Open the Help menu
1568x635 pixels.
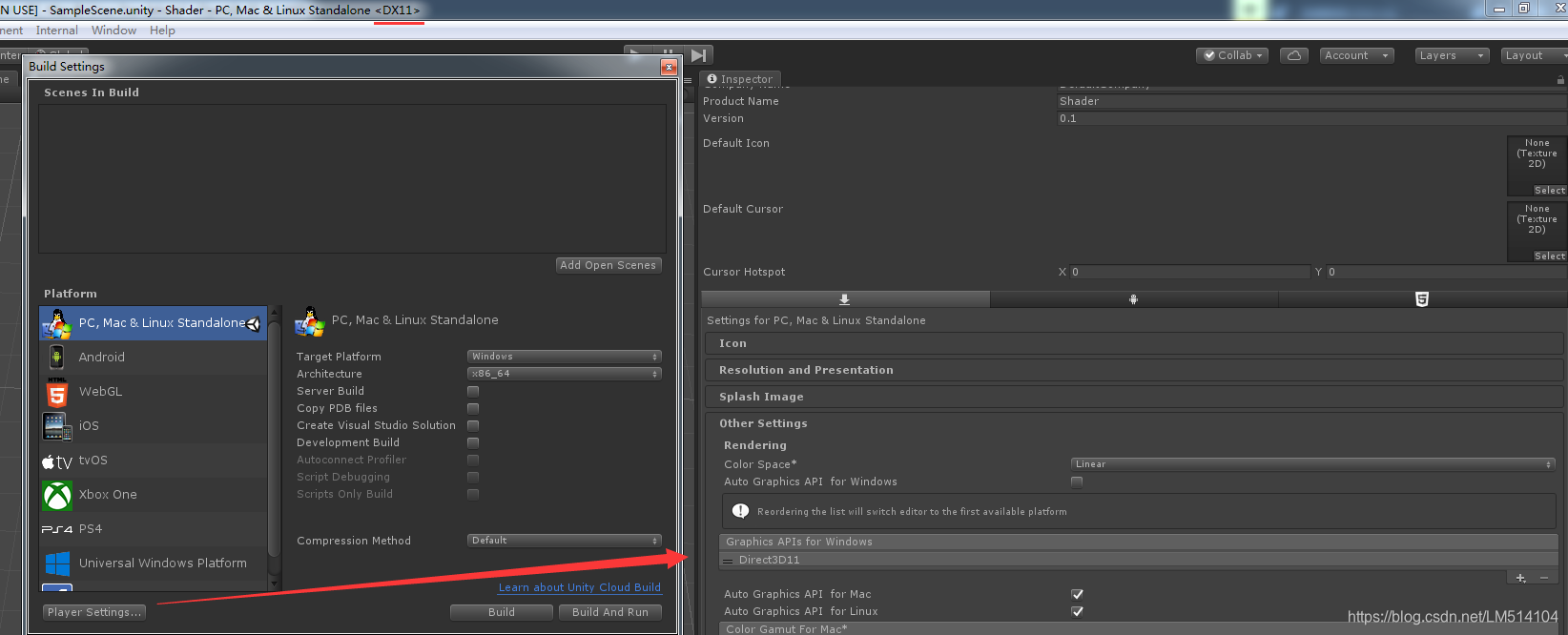coord(162,31)
